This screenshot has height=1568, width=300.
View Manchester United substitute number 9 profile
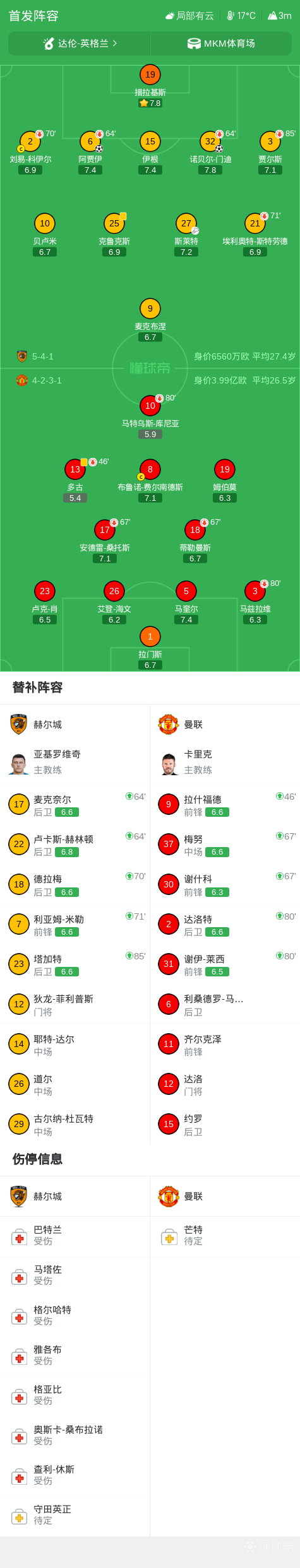click(225, 804)
